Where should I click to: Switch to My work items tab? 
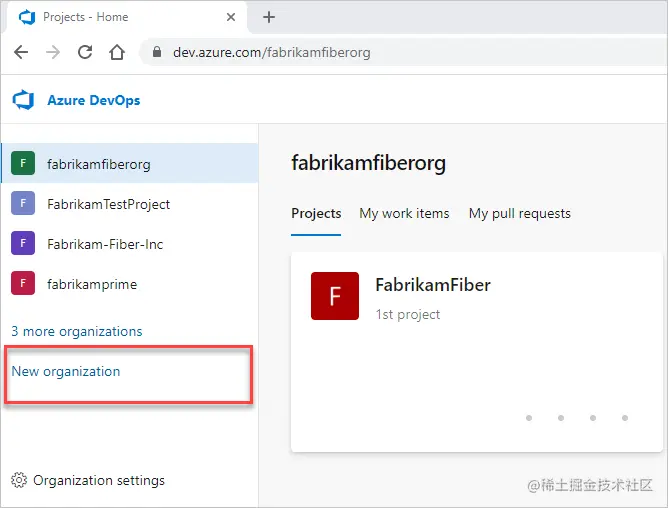(x=404, y=213)
